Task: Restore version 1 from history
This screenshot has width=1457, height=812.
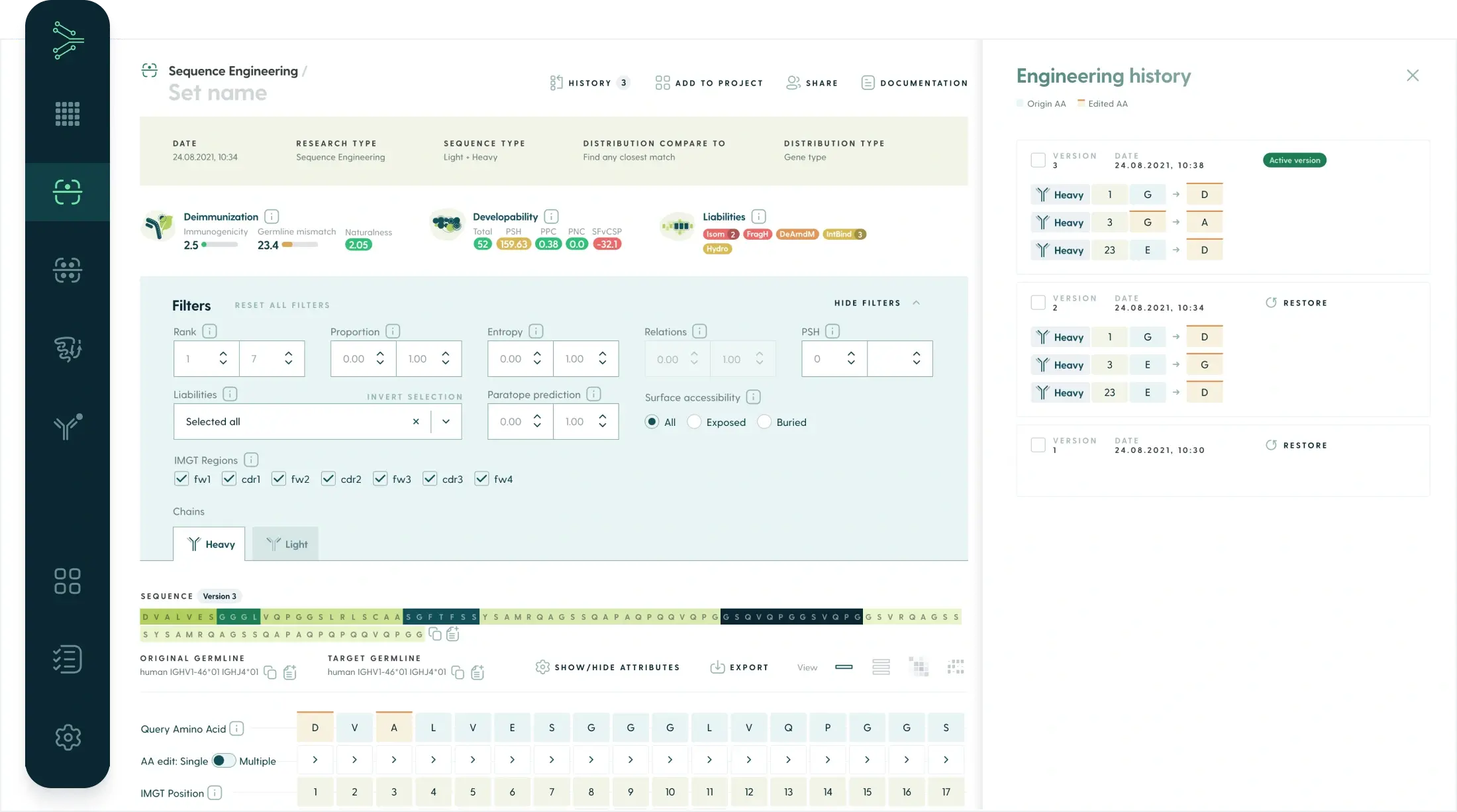Action: [x=1297, y=445]
